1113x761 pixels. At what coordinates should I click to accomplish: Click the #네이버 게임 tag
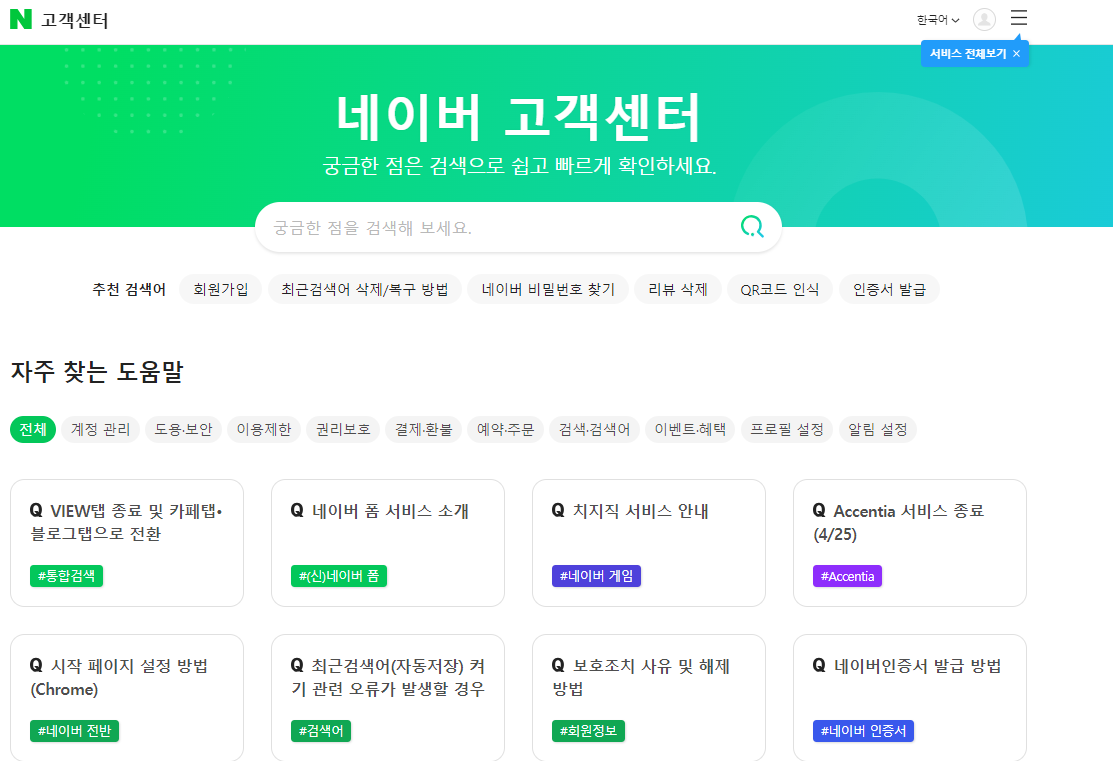tap(596, 576)
